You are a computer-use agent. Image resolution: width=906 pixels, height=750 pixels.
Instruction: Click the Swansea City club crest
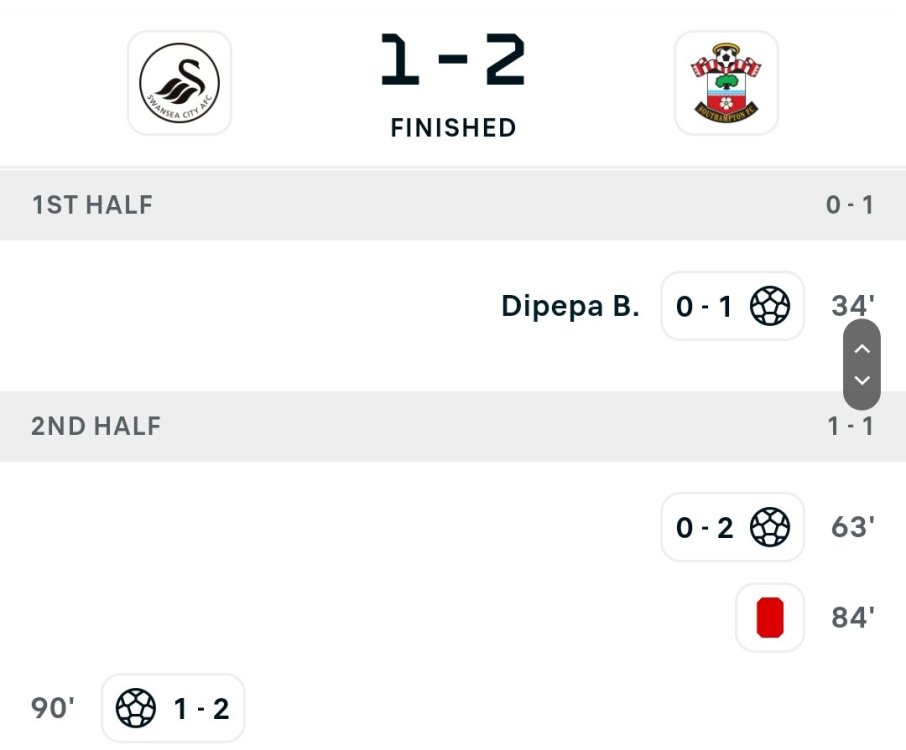click(179, 83)
